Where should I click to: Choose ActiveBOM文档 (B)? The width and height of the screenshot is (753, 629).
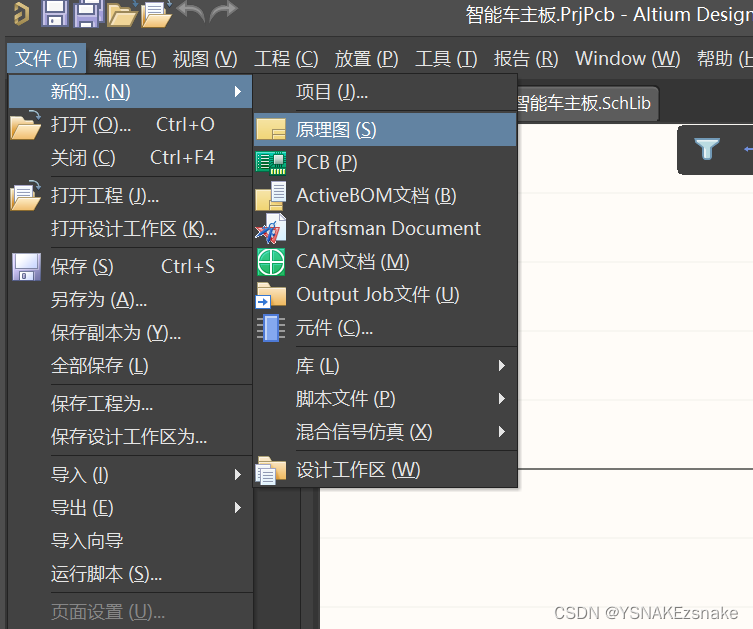pyautogui.click(x=386, y=195)
